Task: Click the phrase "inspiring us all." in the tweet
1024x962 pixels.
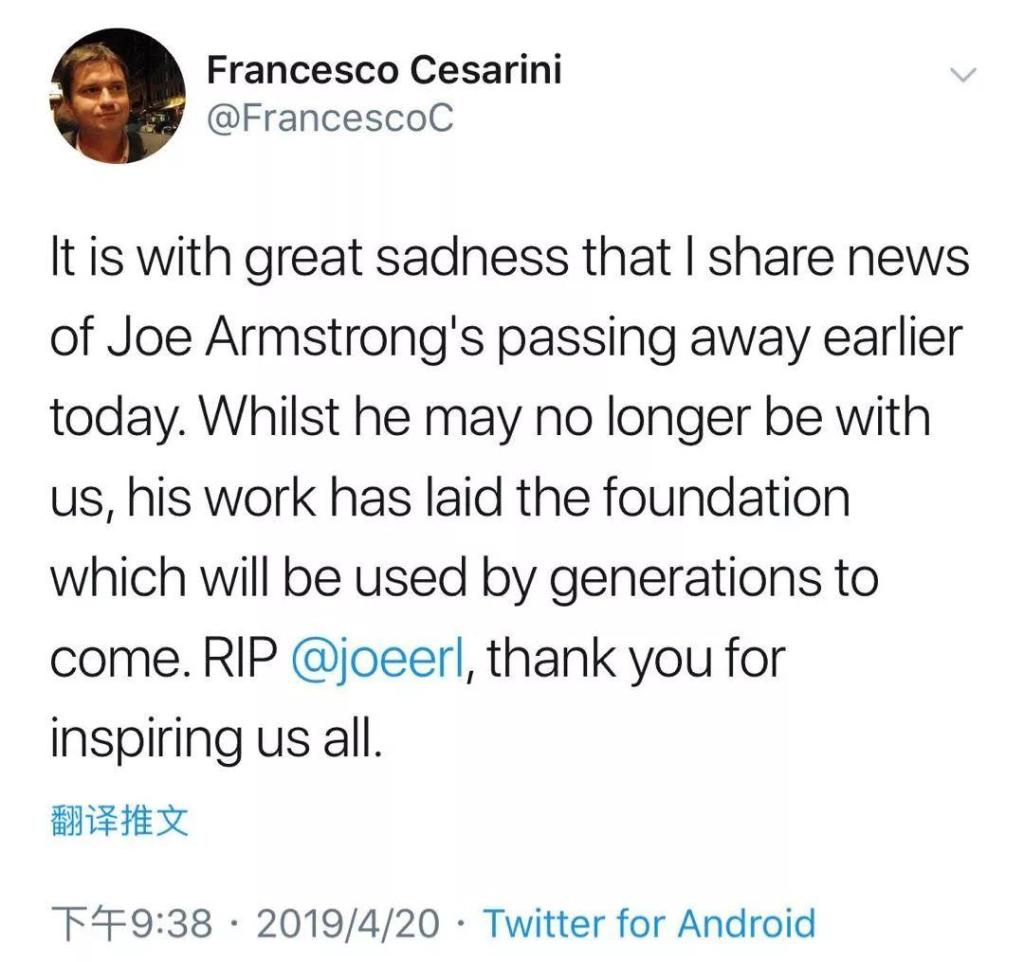Action: (x=215, y=738)
